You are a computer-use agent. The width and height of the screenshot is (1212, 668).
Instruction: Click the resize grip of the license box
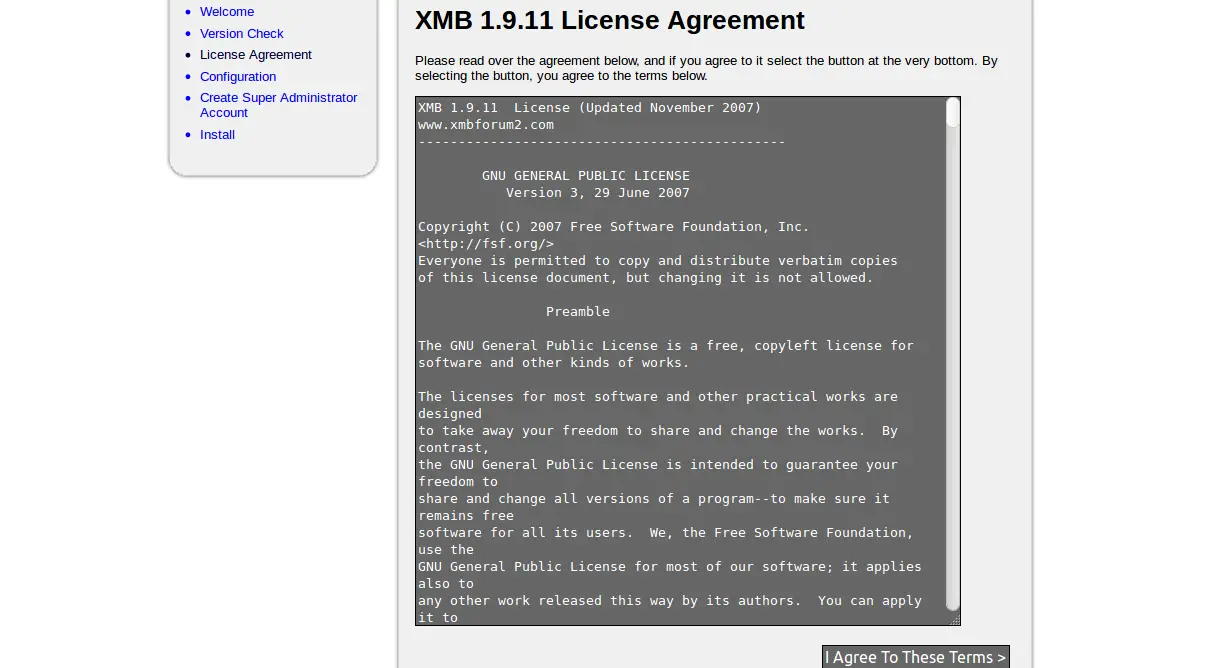(x=954, y=620)
